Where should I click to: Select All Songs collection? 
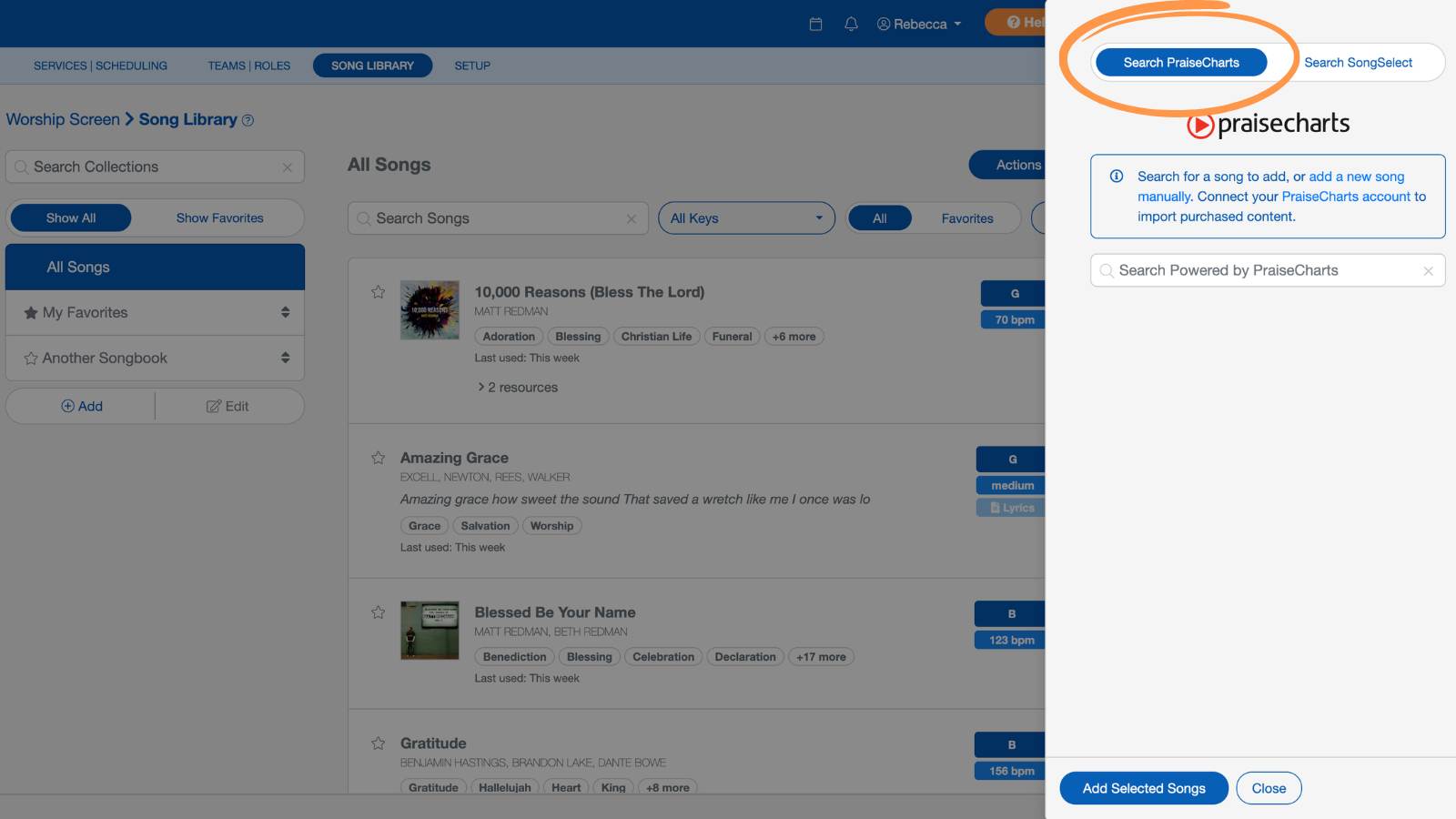(155, 267)
